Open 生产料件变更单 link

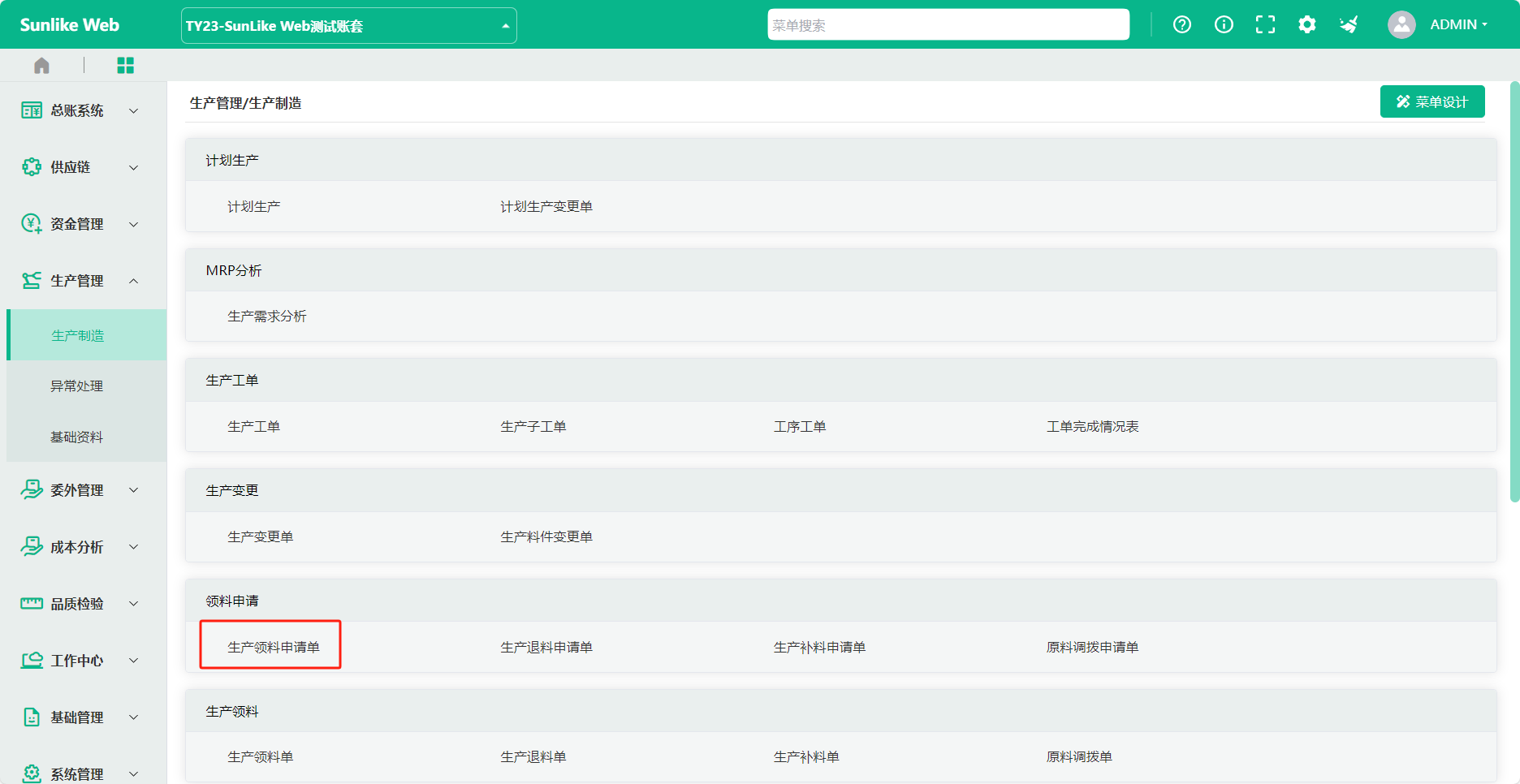546,536
